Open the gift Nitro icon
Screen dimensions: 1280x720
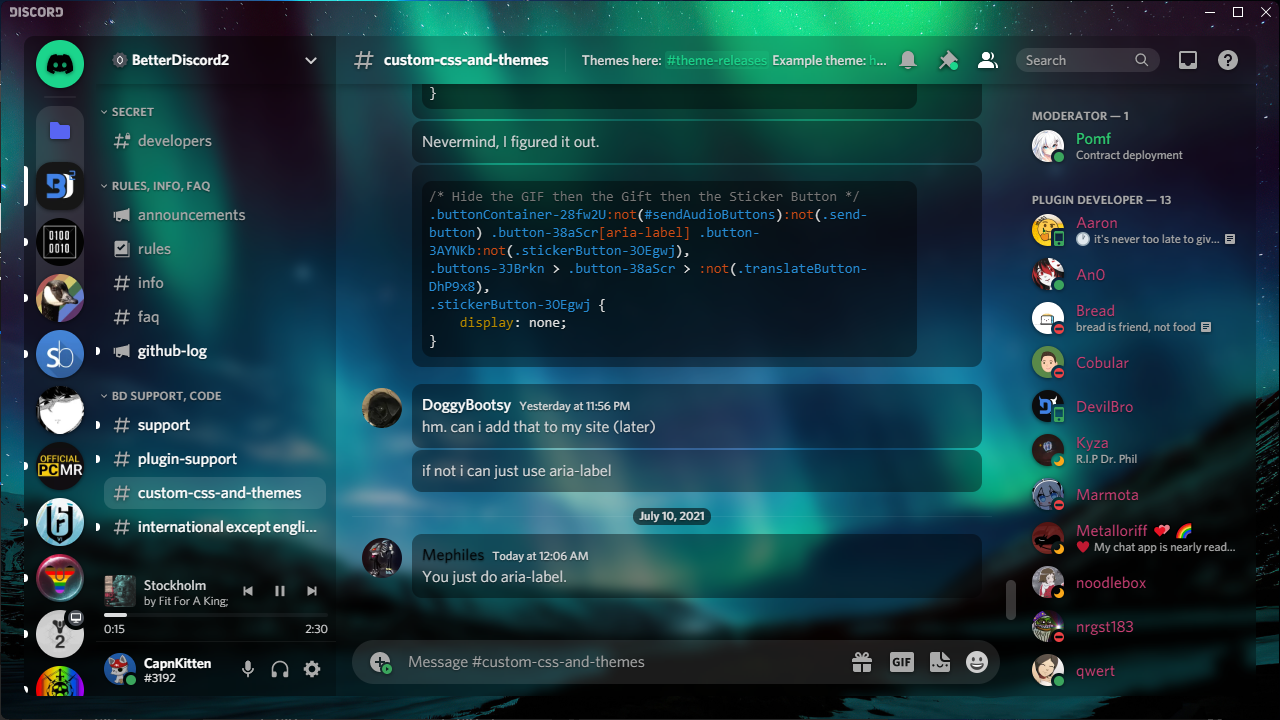pos(862,662)
